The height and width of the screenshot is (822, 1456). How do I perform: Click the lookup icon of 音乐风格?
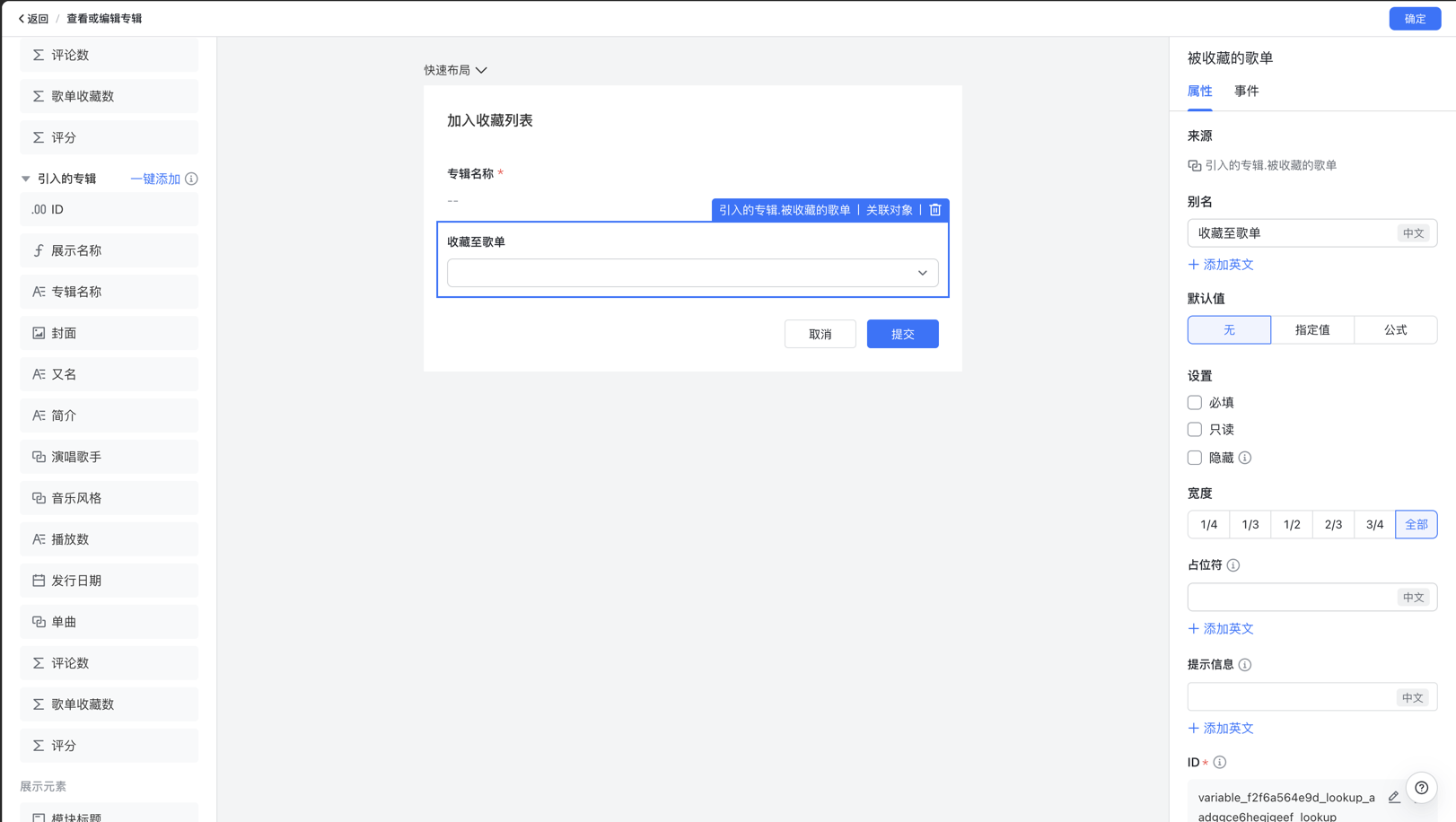[39, 498]
